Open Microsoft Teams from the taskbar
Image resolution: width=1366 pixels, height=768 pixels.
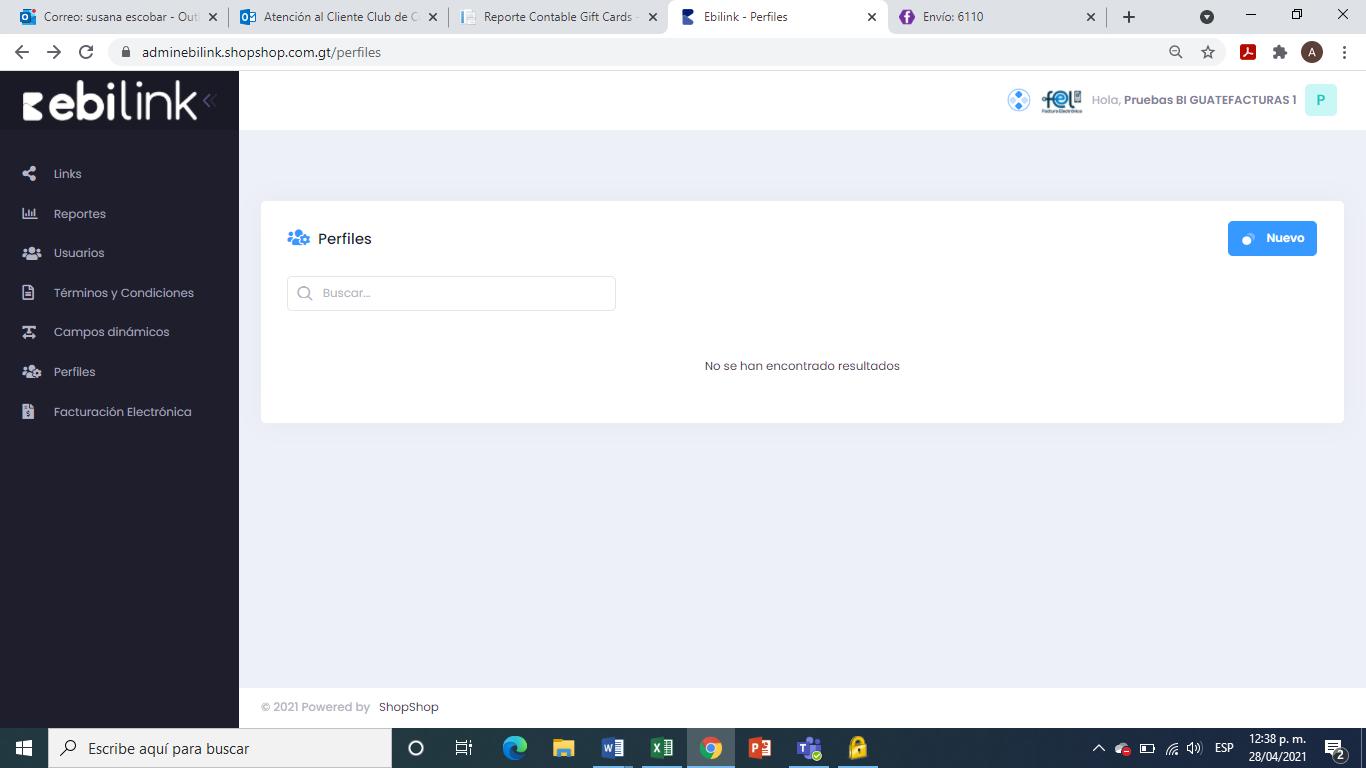click(x=809, y=748)
